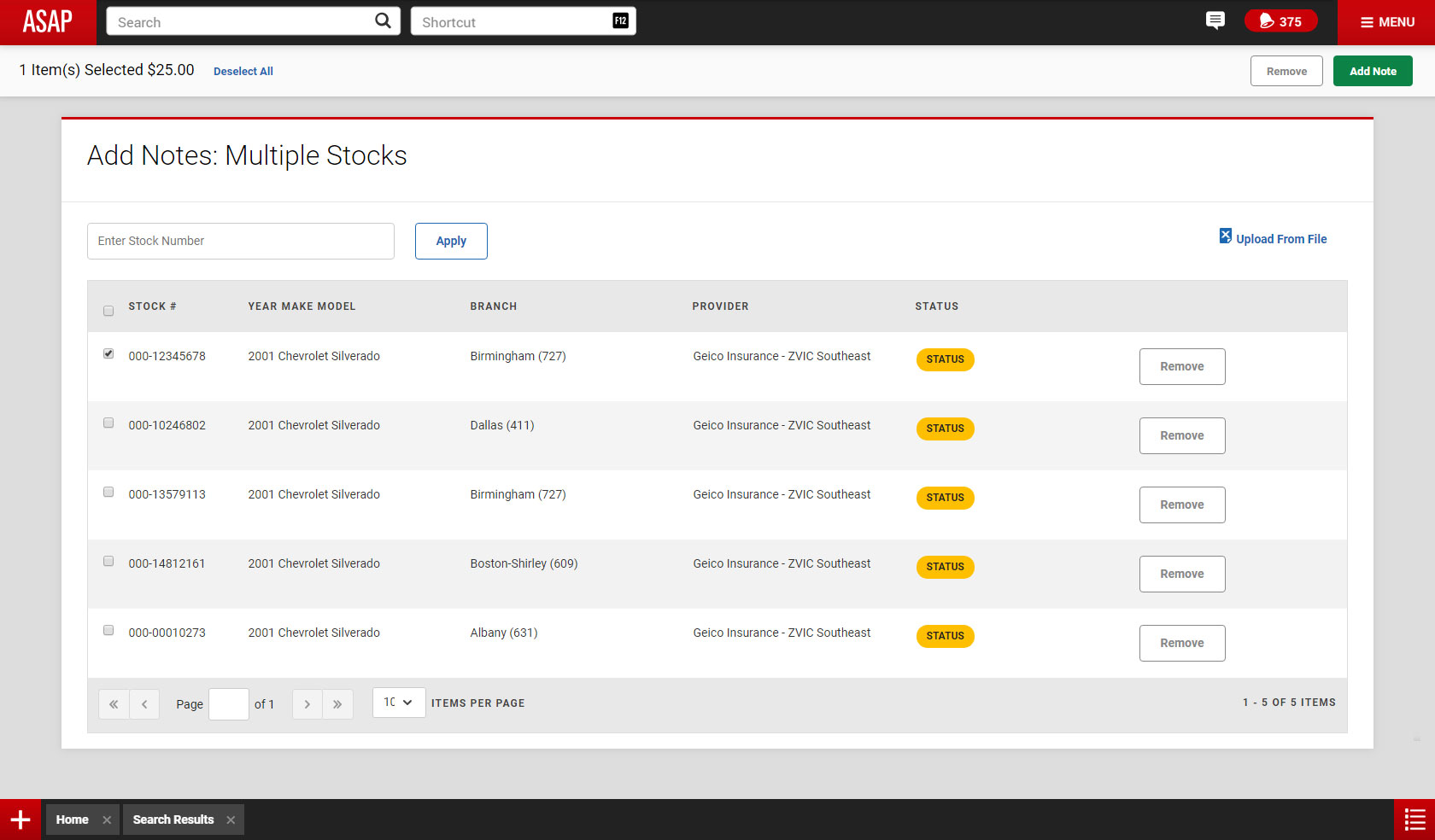Screen dimensions: 1435x840
Task: Click the Deselect All link
Action: pos(243,71)
